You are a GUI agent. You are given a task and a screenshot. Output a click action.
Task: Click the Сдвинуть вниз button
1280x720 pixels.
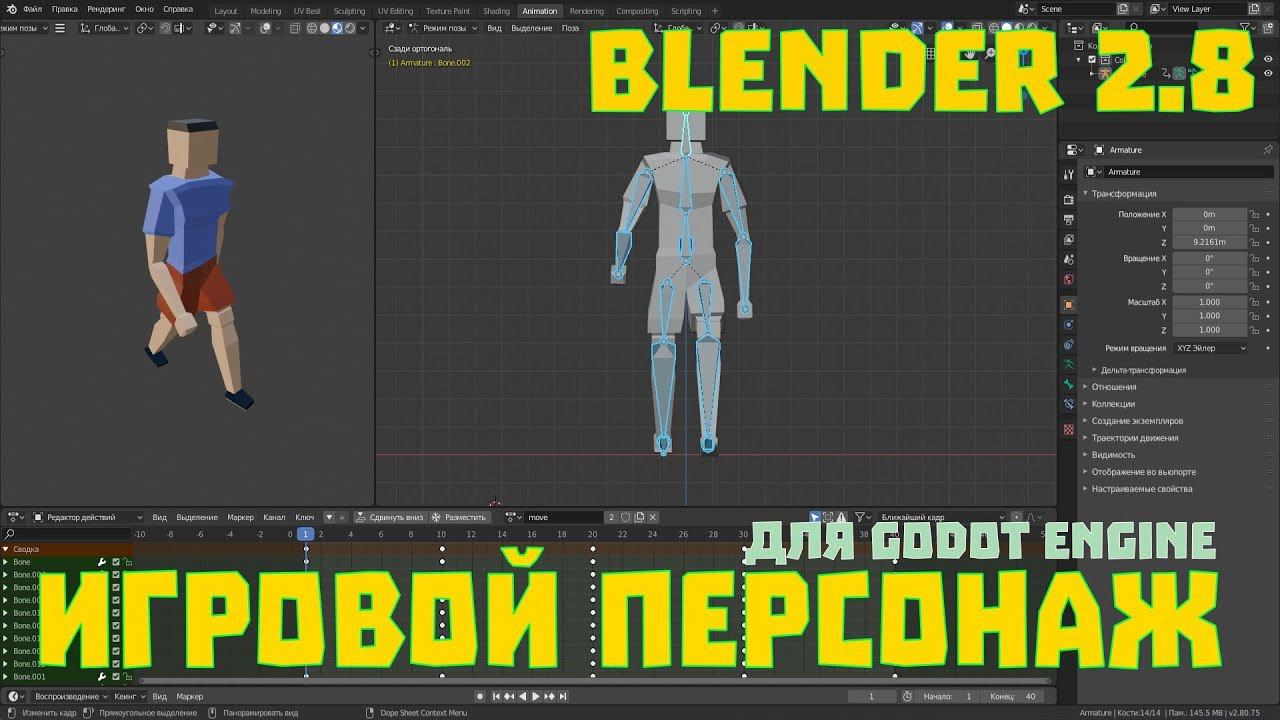390,517
